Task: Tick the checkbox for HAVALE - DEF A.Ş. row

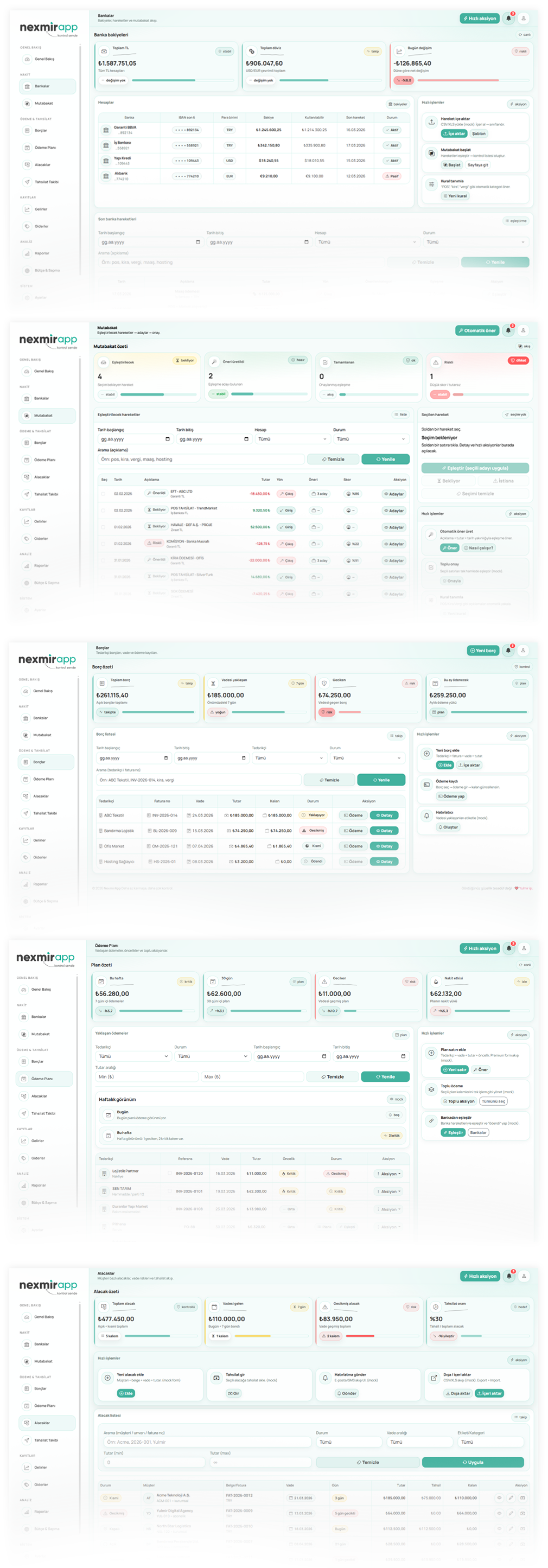Action: tap(104, 527)
